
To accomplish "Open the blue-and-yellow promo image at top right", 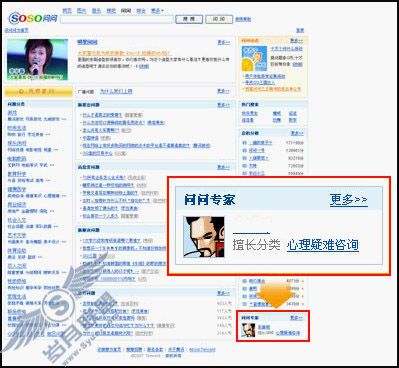I will [254, 59].
